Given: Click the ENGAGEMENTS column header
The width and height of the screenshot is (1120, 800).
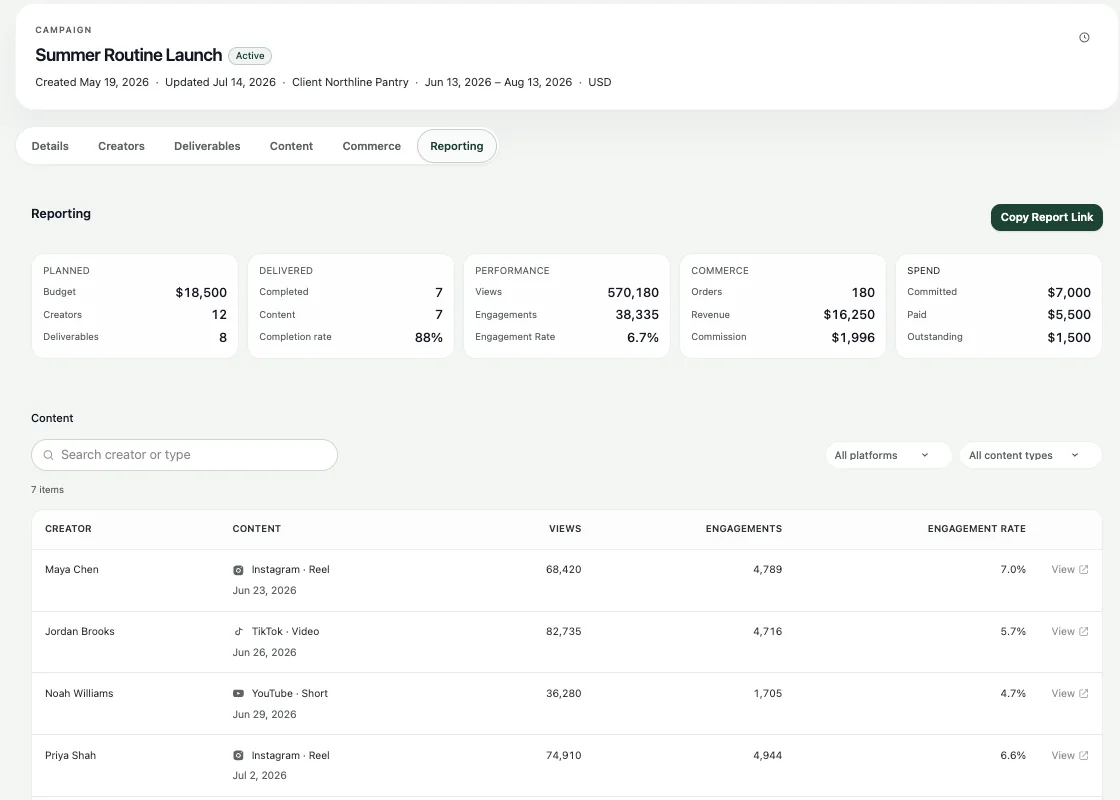Looking at the screenshot, I should point(744,529).
